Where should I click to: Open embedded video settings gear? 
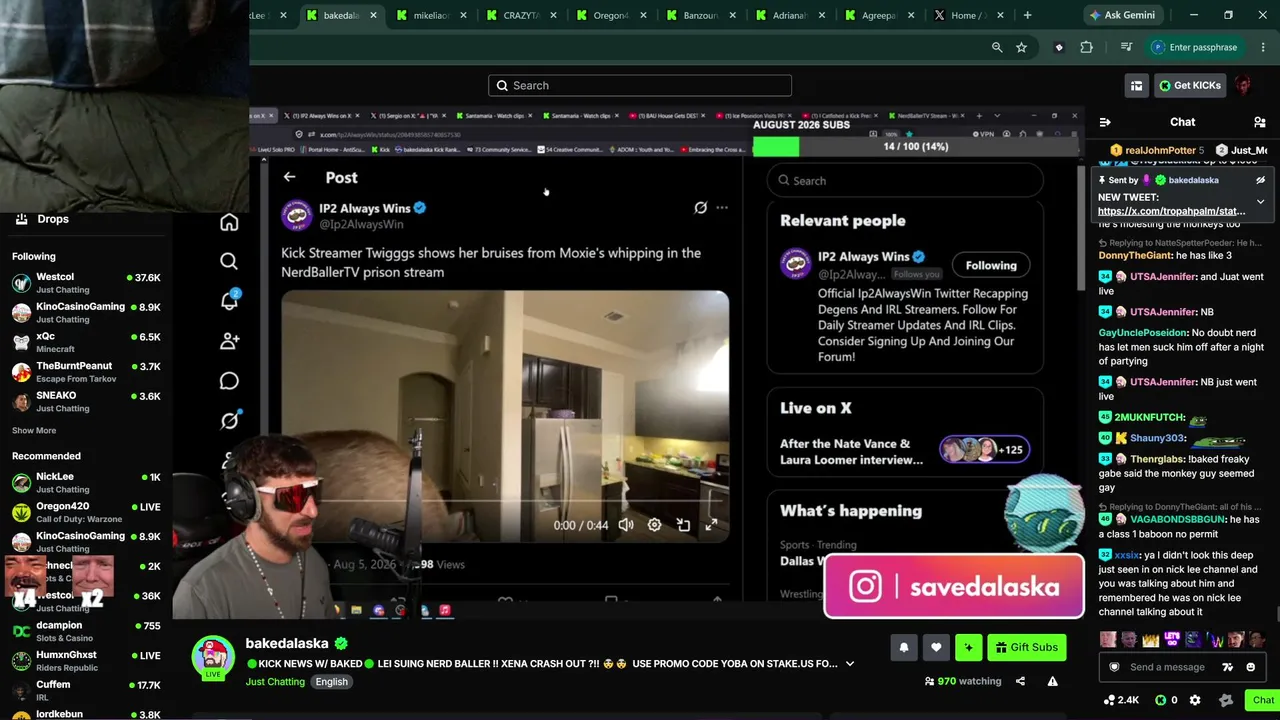[654, 525]
